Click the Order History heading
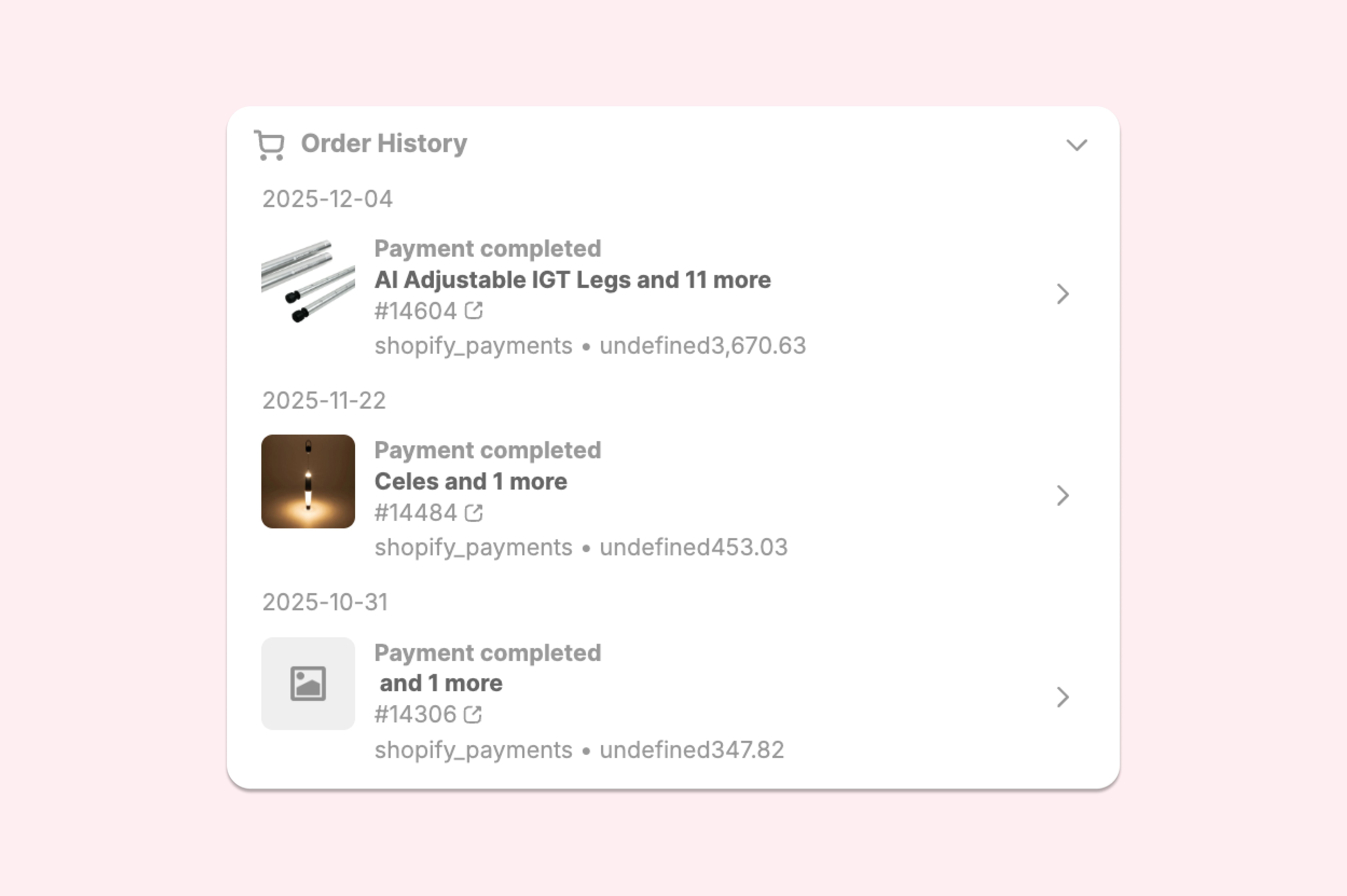Screen dimensions: 1347x896 [x=384, y=143]
